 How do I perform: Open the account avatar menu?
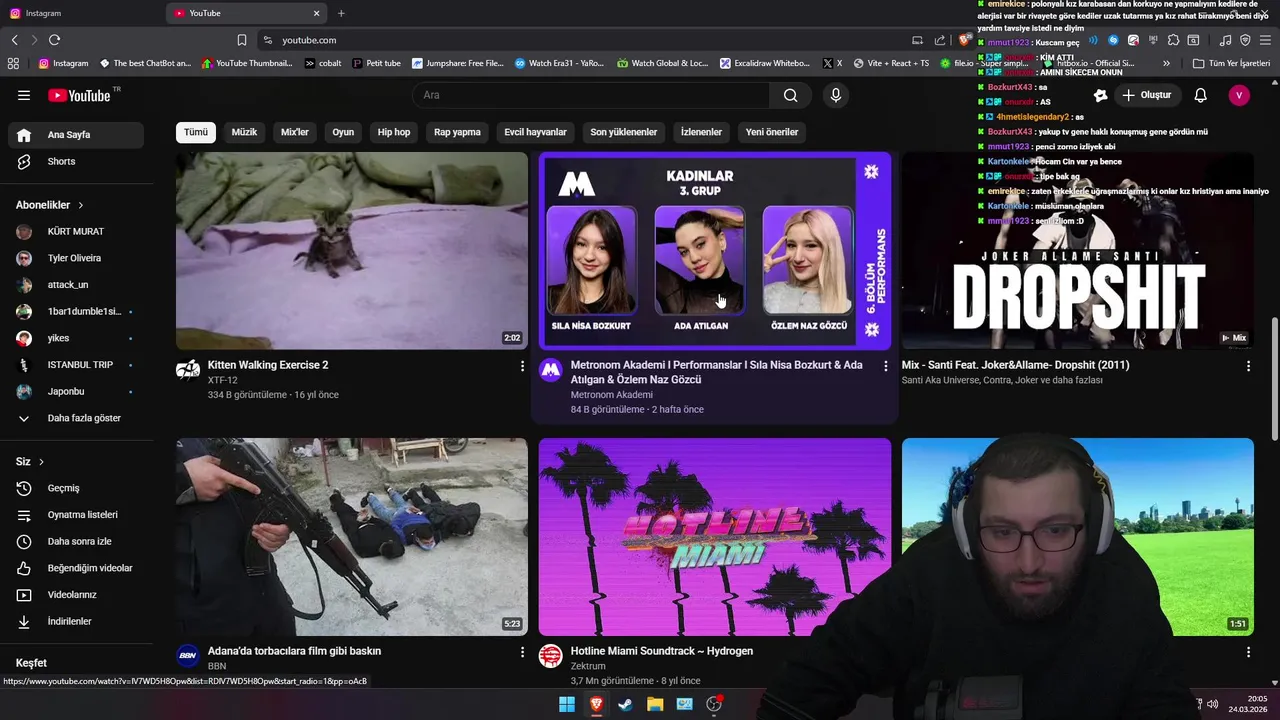(x=1239, y=95)
